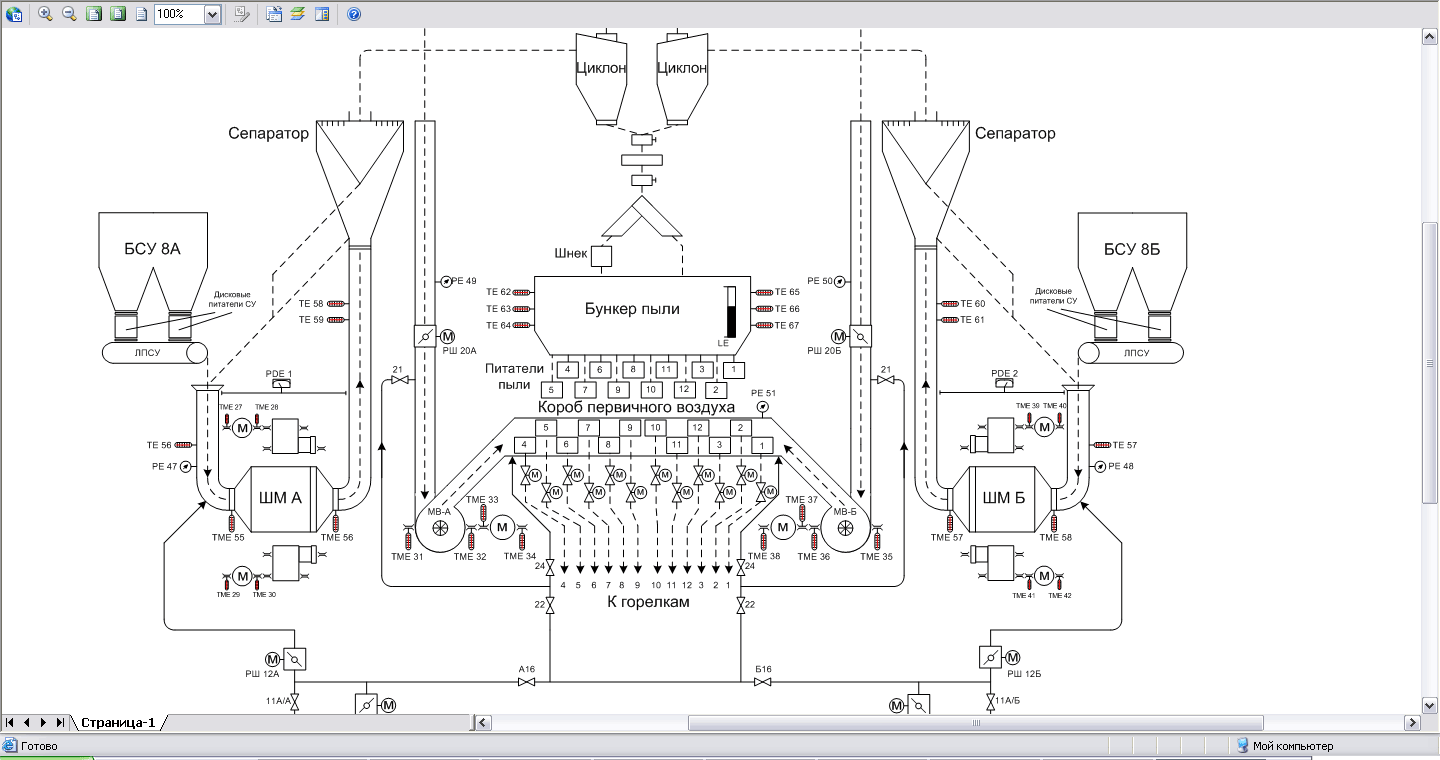Click the horizontal scrollbar right arrow
Screen dimensions: 1440x760
(x=1413, y=722)
